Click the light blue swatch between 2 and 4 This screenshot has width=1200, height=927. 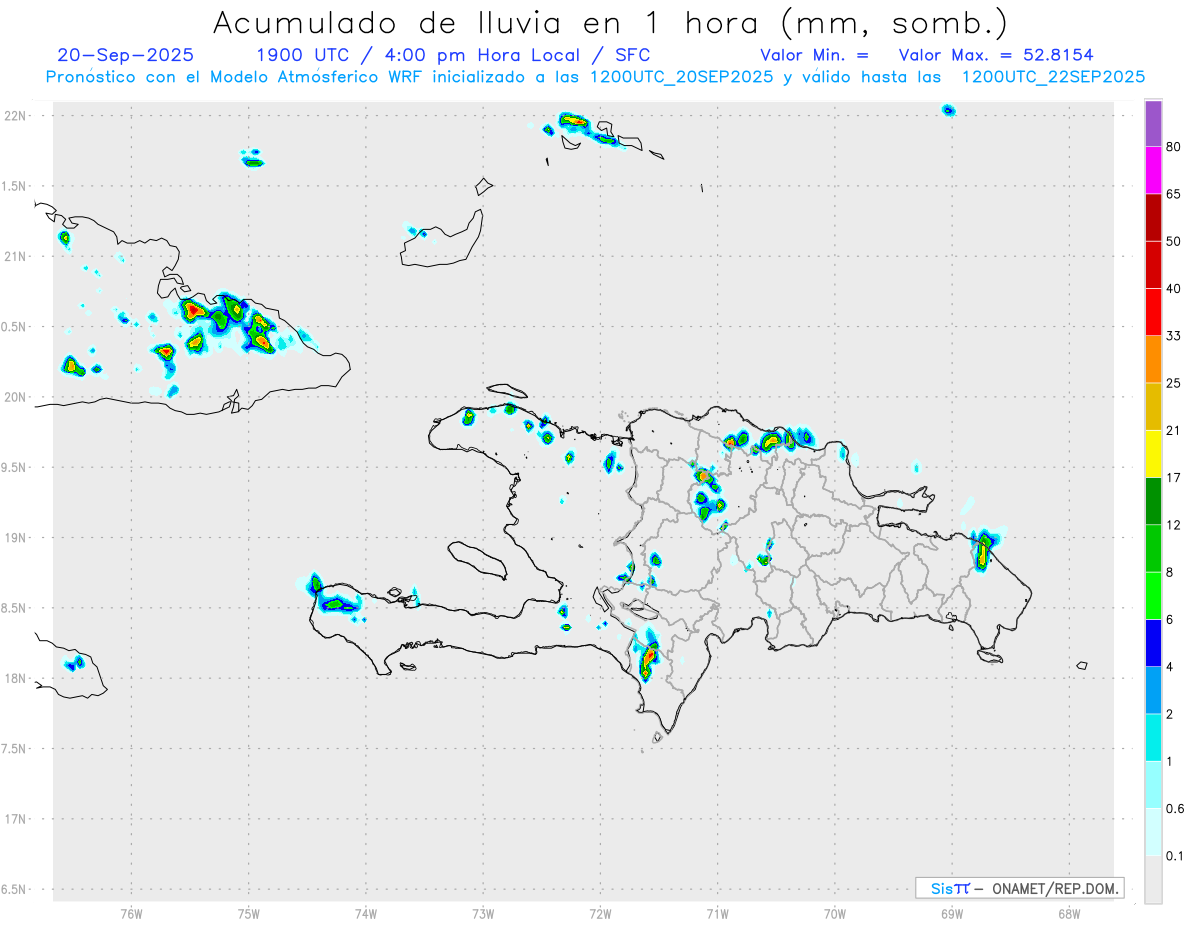point(1153,689)
